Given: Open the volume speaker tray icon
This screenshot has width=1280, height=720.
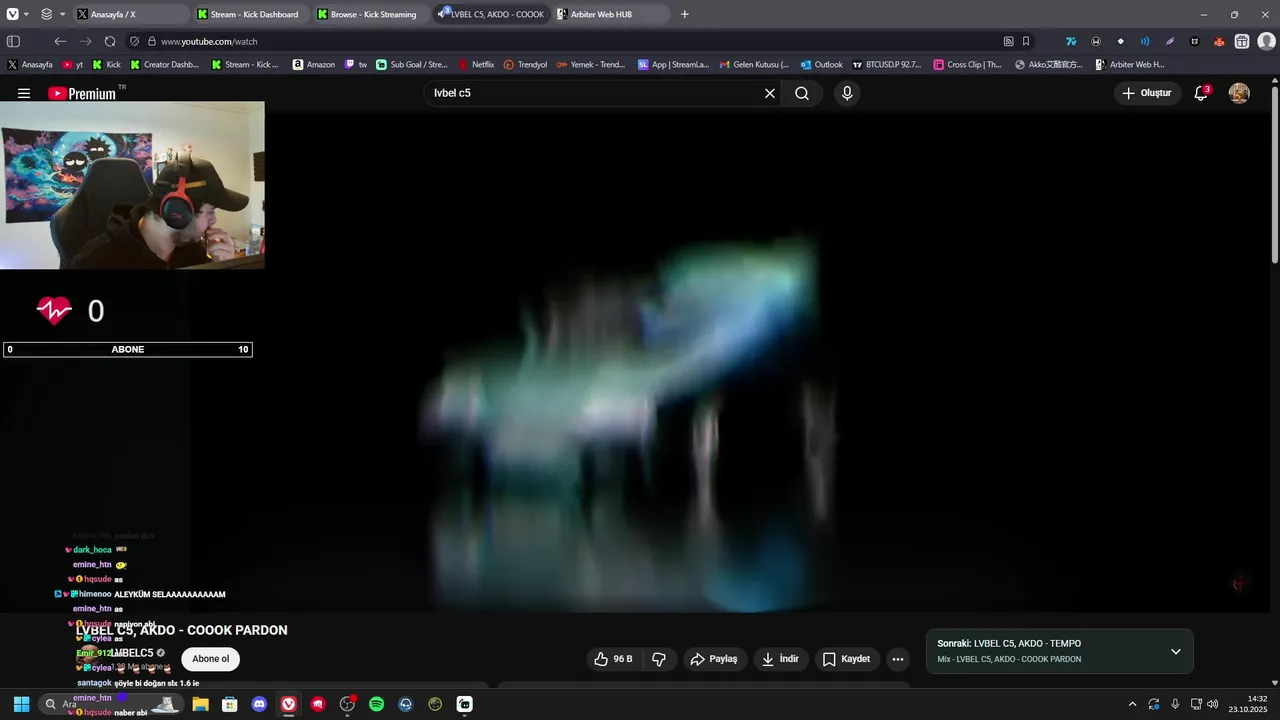Looking at the screenshot, I should tap(1213, 704).
